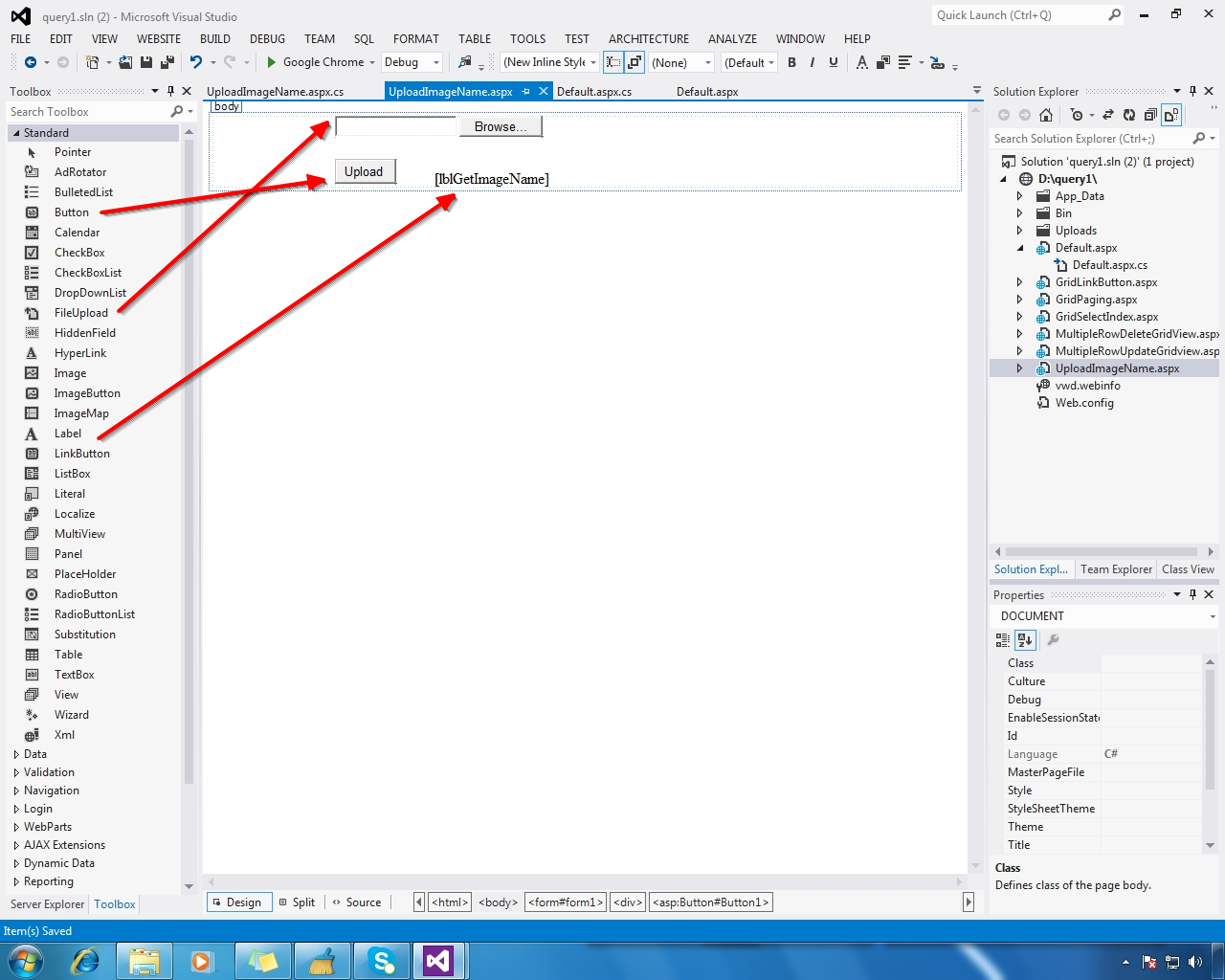Screen dimensions: 1225x980
Task: Click the Browse button on the form
Action: (x=500, y=125)
